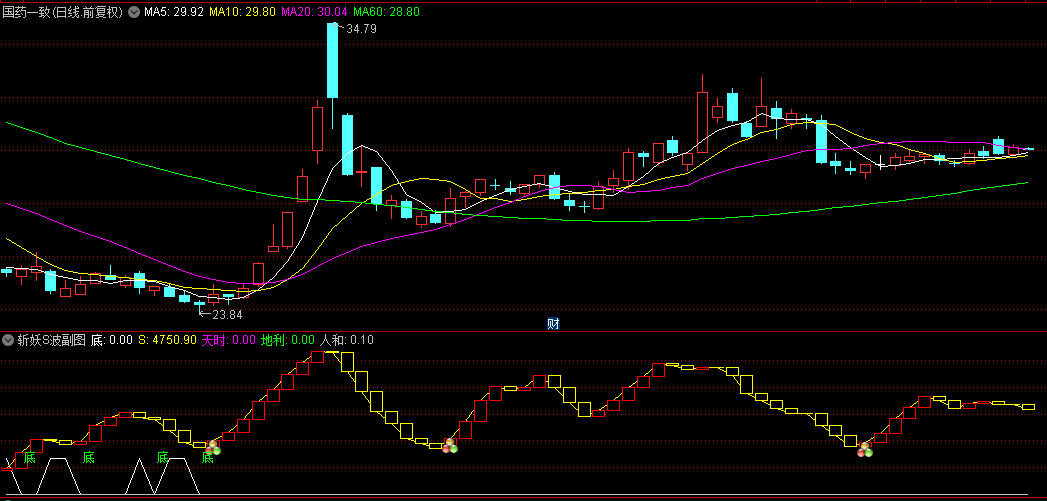
Task: Click the 财 finance marker icon
Action: (x=553, y=324)
